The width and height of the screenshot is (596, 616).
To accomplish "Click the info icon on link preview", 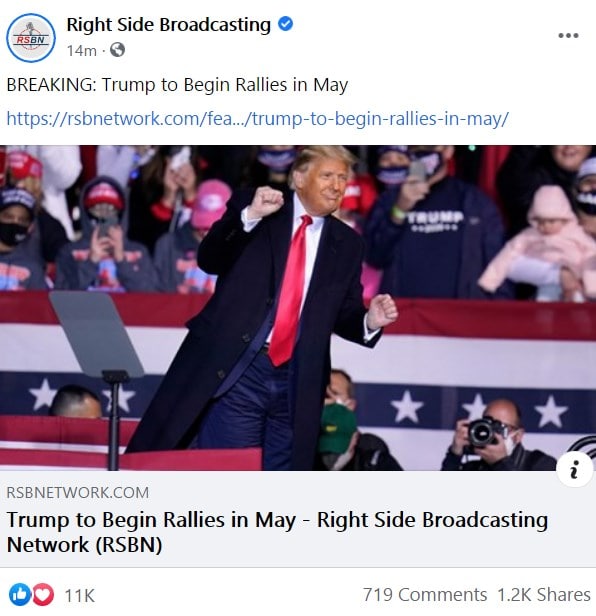I will 574,469.
